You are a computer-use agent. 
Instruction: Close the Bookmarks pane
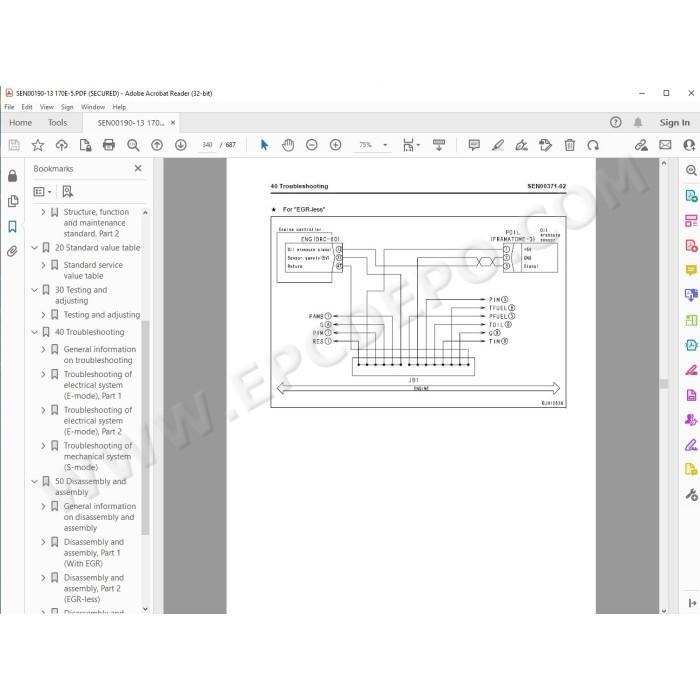(138, 168)
